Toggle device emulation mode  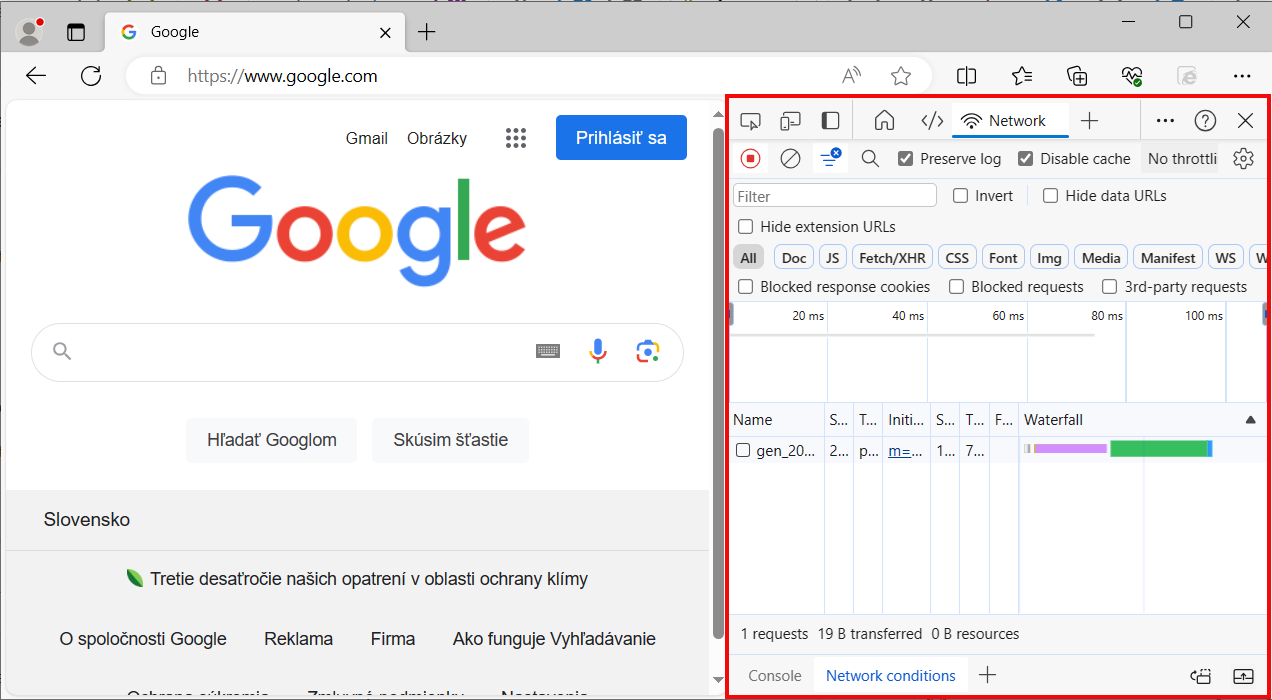pyautogui.click(x=790, y=121)
